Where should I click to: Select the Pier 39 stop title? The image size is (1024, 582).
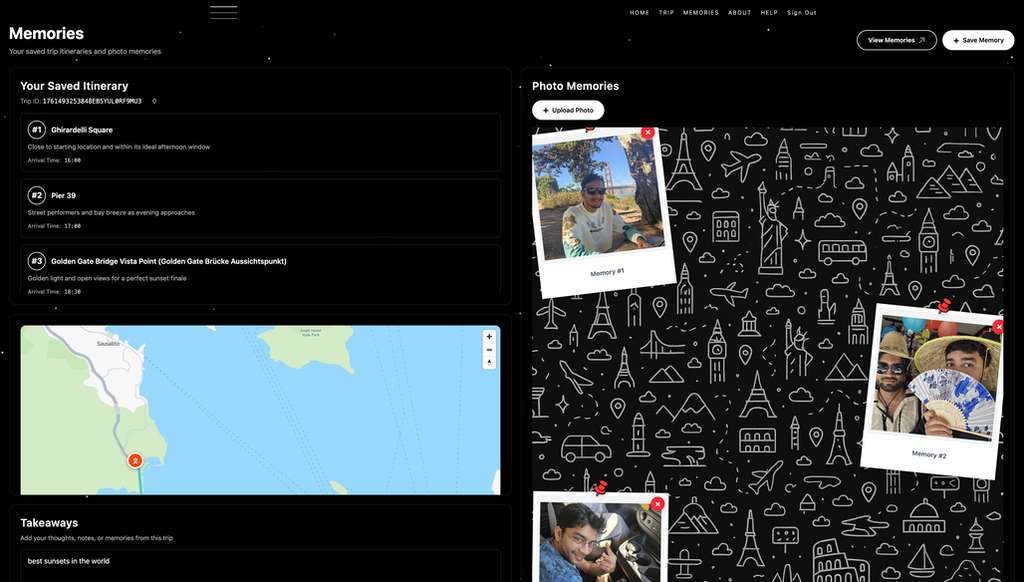(x=63, y=195)
